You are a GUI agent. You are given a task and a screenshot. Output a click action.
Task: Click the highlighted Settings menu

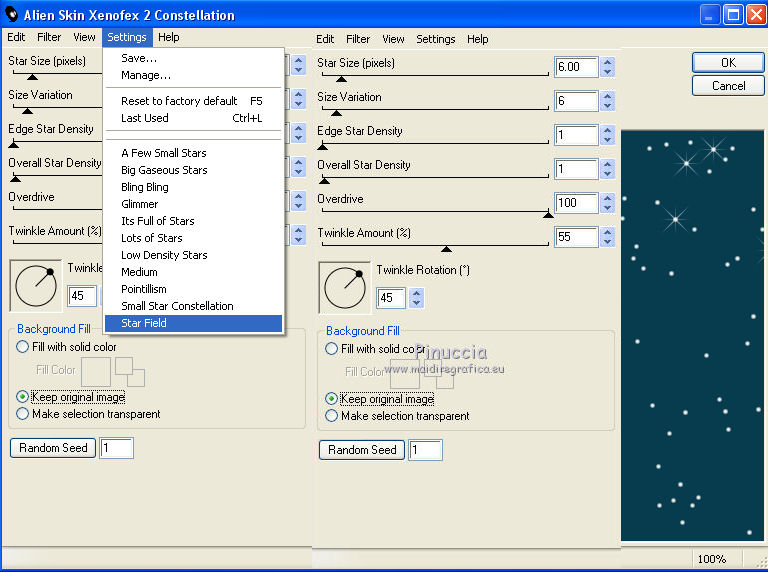click(127, 37)
